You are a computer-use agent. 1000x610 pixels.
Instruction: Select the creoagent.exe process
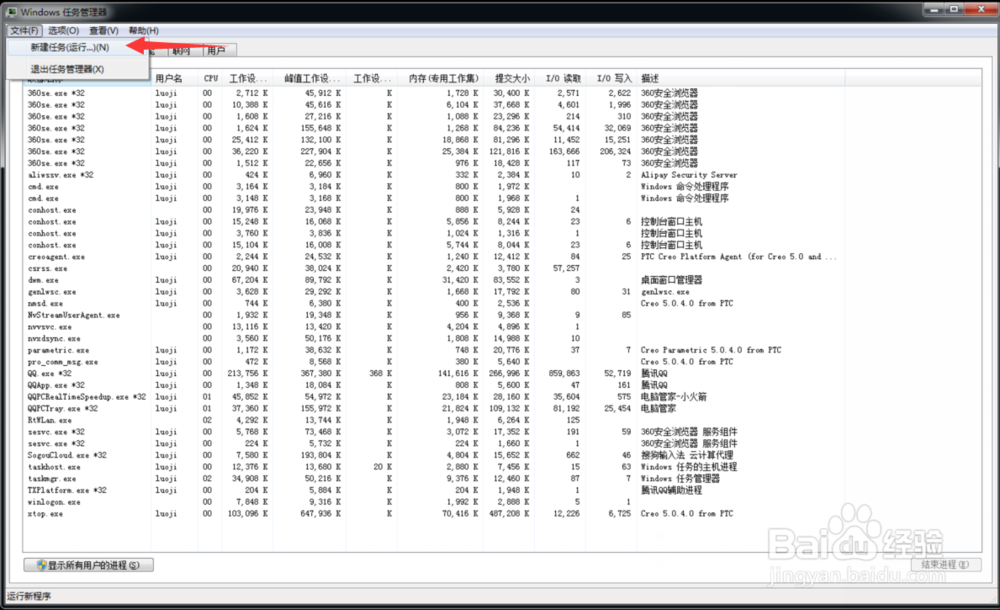pos(56,257)
